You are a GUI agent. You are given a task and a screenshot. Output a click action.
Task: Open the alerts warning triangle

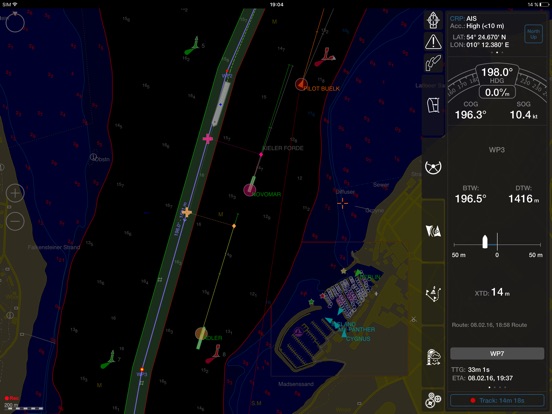click(x=433, y=42)
